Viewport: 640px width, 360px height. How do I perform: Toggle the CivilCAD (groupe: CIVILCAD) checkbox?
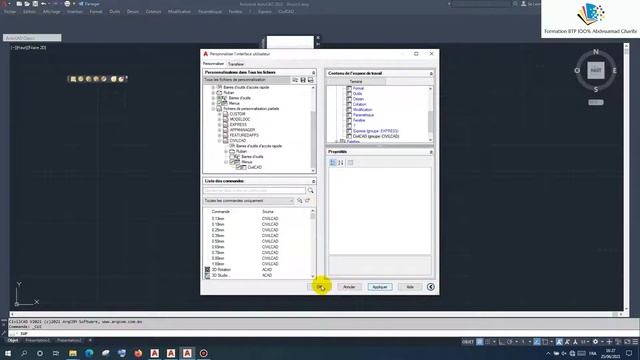[x=349, y=136]
